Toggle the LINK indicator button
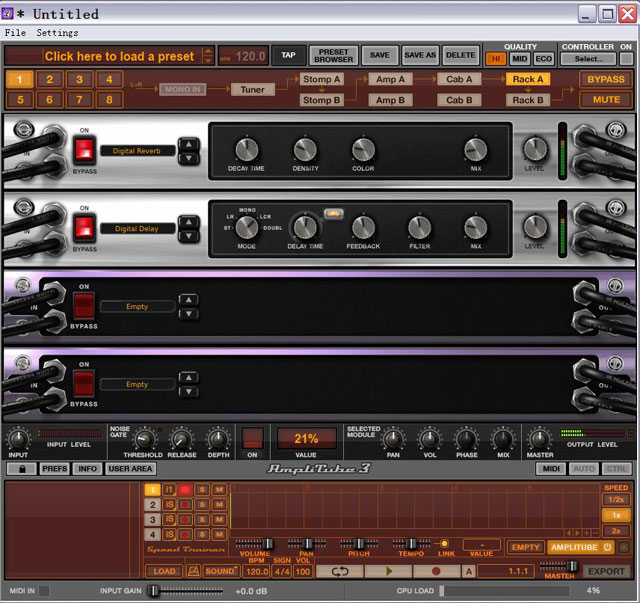 pyautogui.click(x=444, y=543)
